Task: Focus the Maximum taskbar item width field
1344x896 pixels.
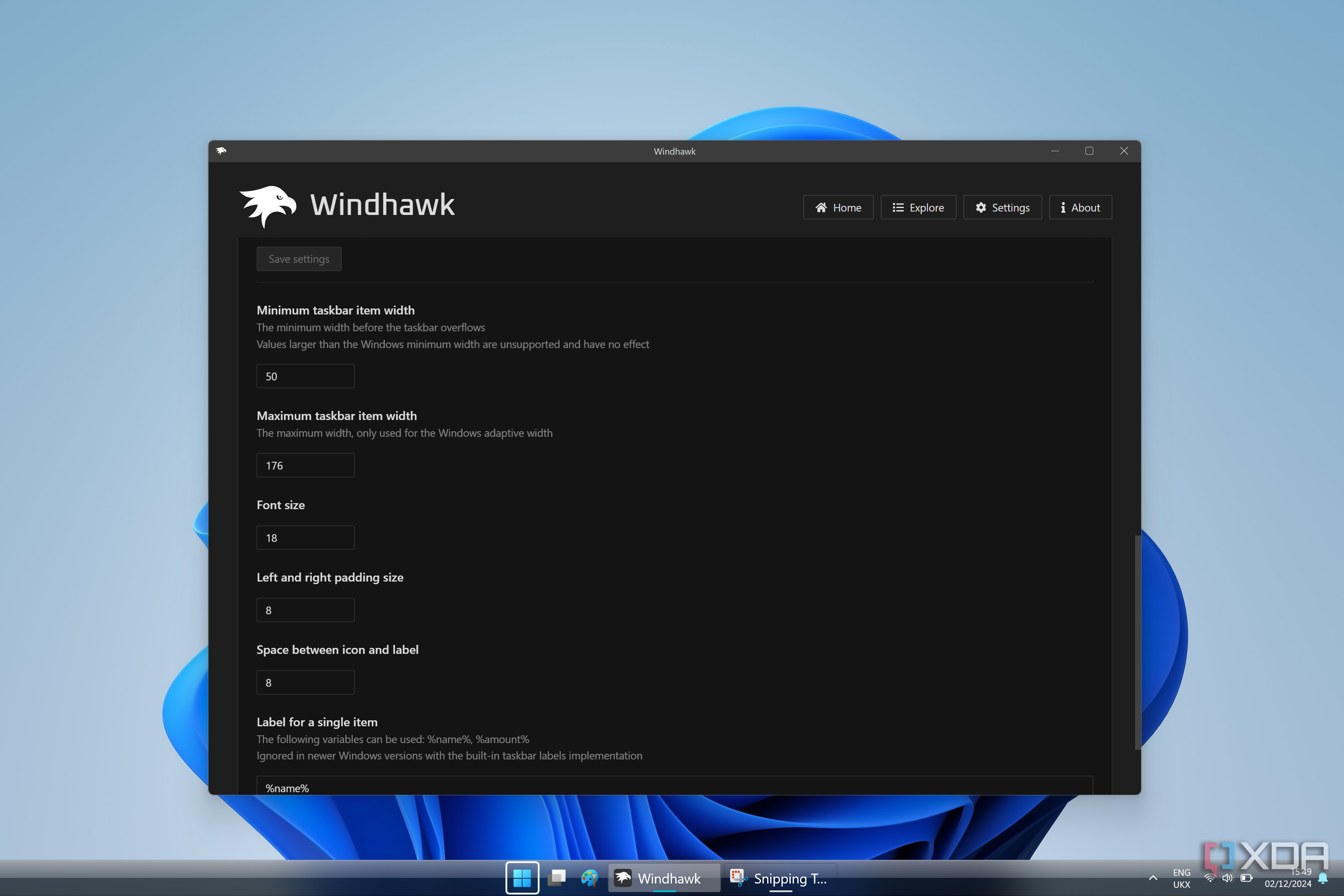Action: [x=305, y=465]
